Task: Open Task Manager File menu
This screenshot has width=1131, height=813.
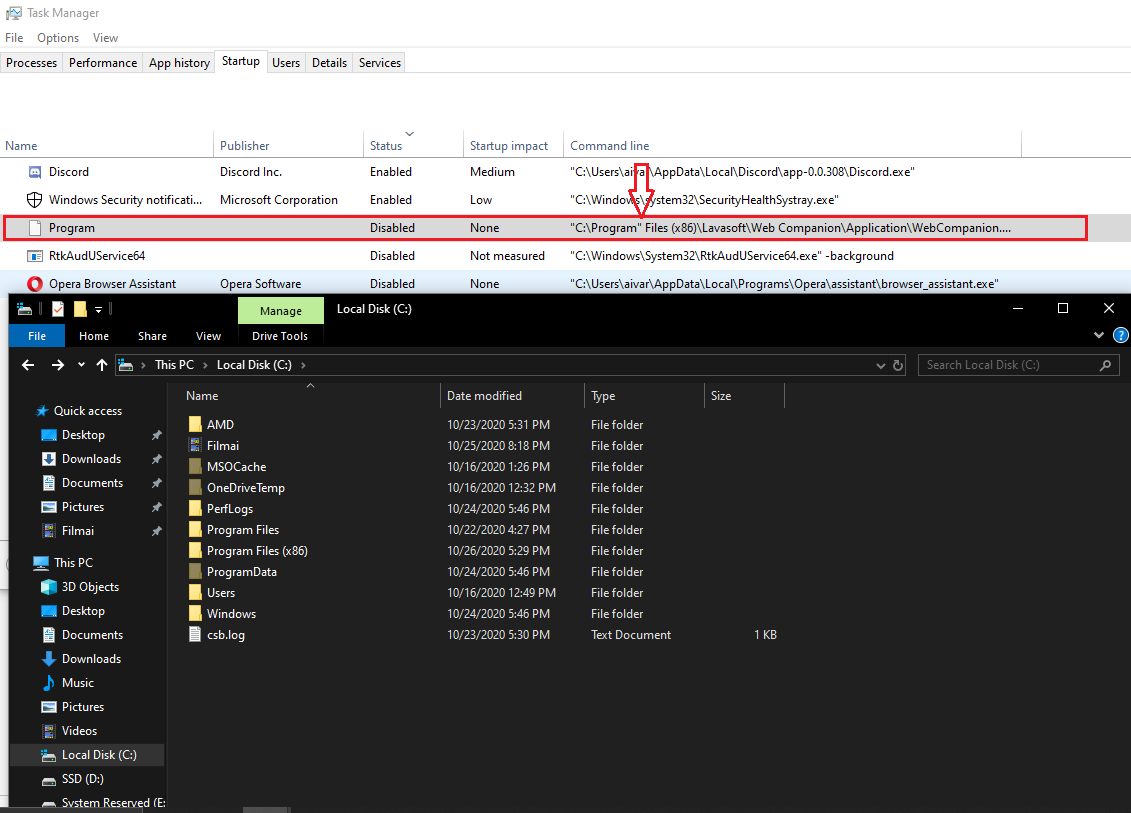Action: pos(14,38)
